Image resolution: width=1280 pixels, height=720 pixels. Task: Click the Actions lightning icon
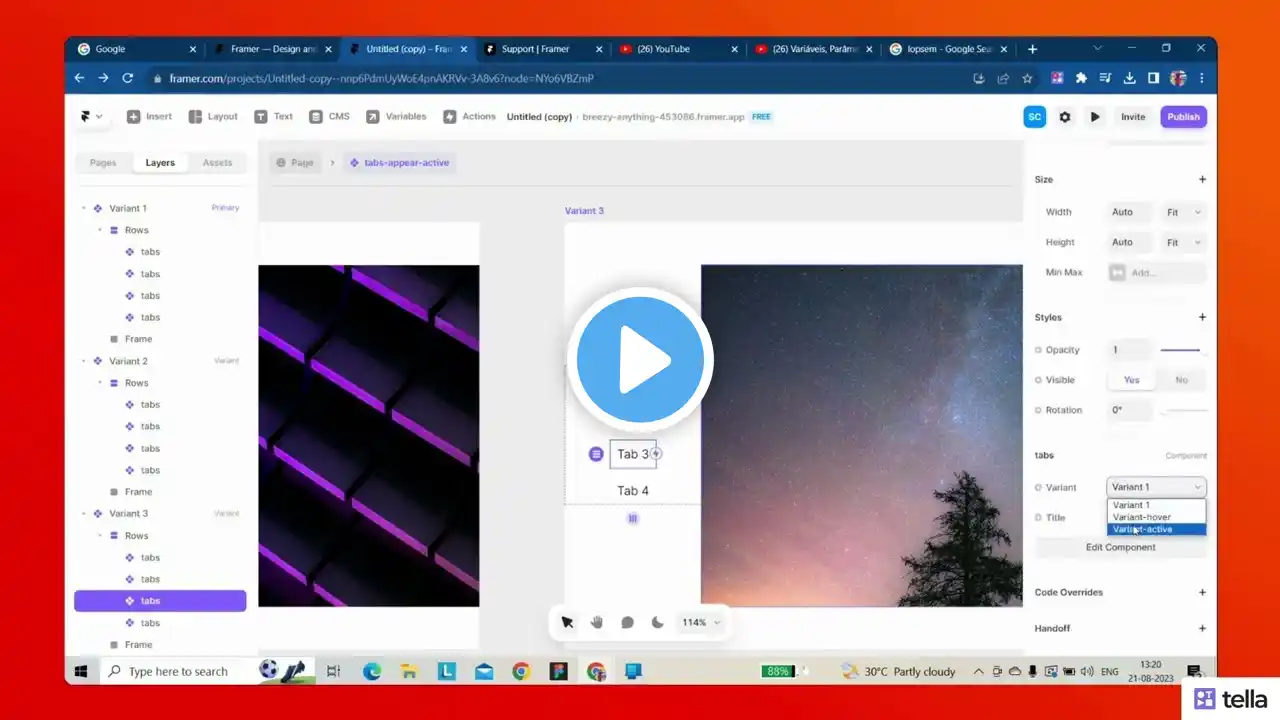pyautogui.click(x=450, y=117)
